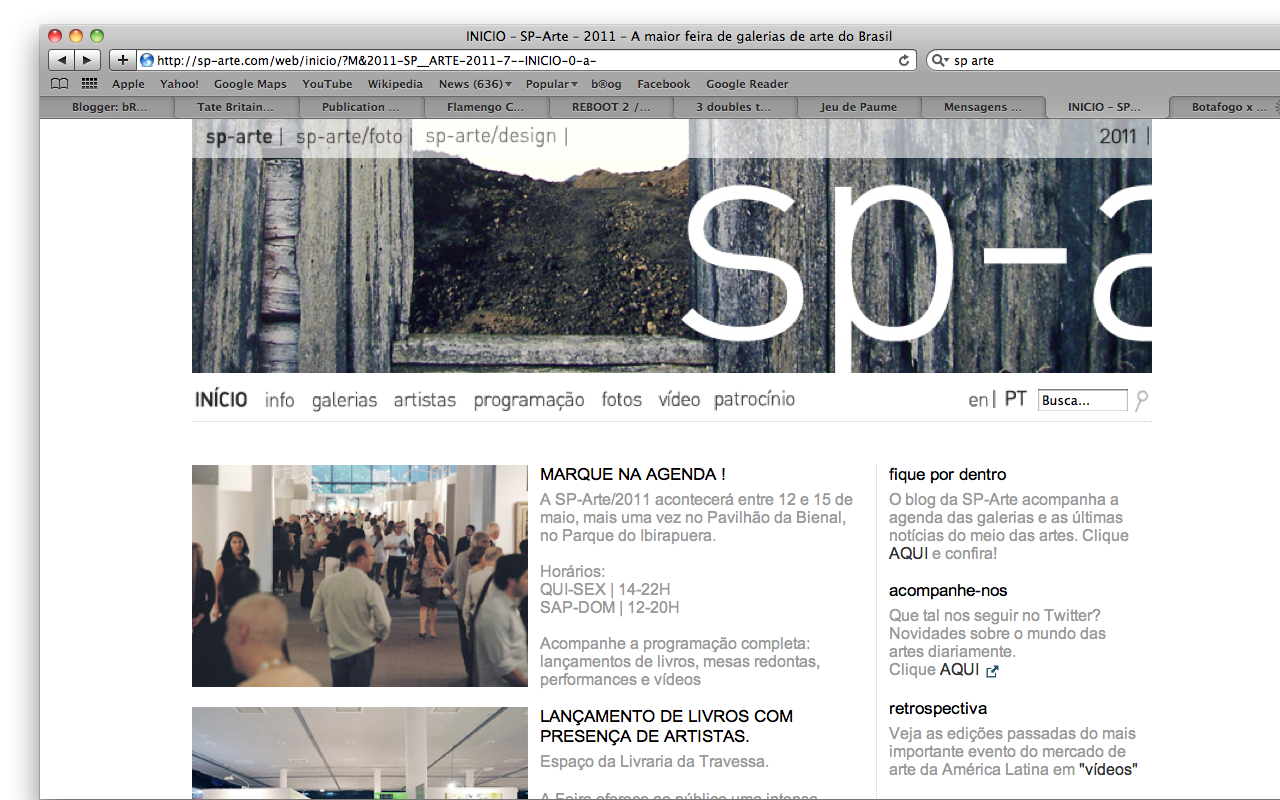Switch site language to en

pos(978,400)
